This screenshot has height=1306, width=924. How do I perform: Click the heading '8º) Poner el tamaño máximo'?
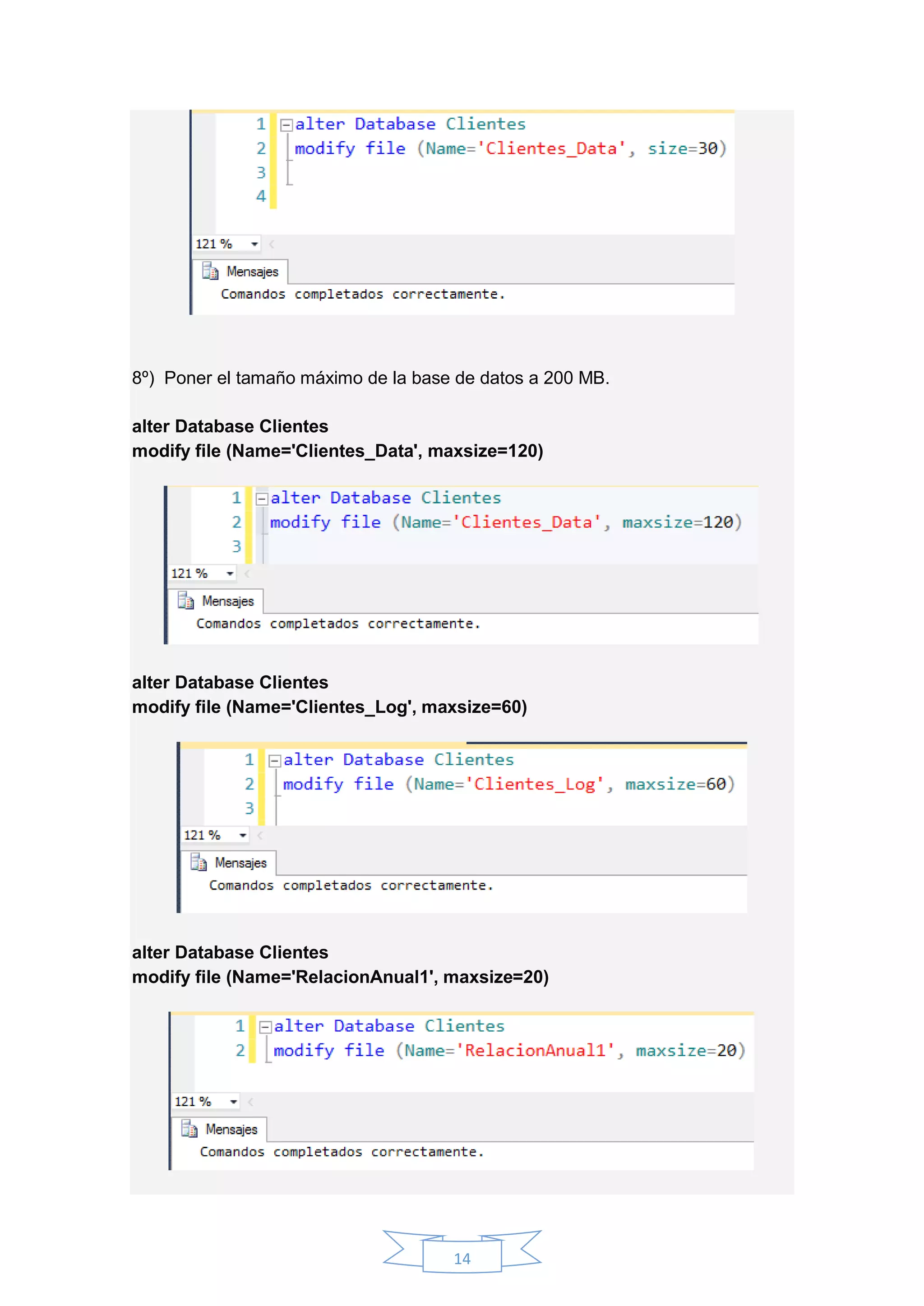coord(370,378)
